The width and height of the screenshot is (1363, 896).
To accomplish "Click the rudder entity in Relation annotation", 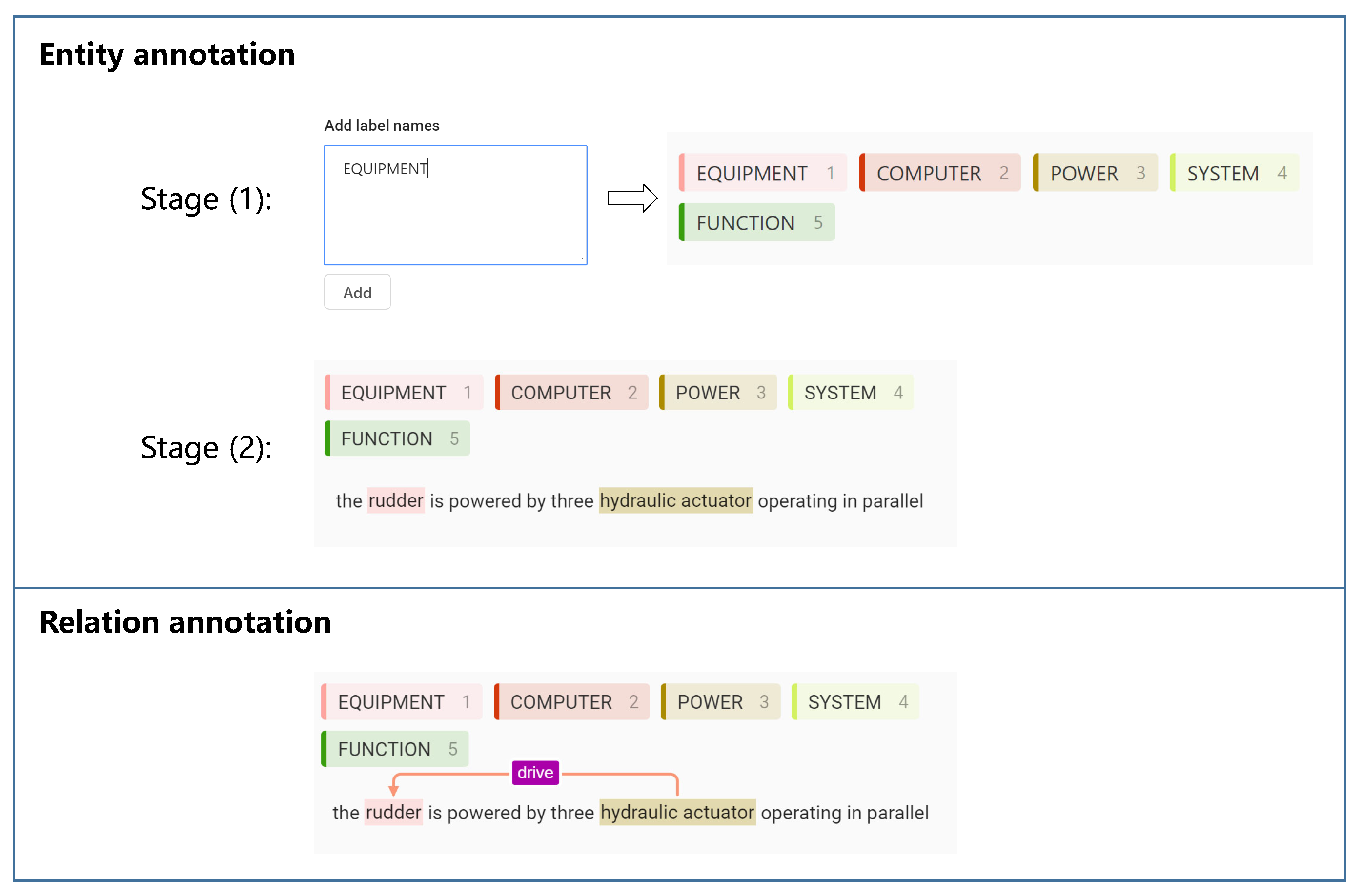I will tap(393, 812).
